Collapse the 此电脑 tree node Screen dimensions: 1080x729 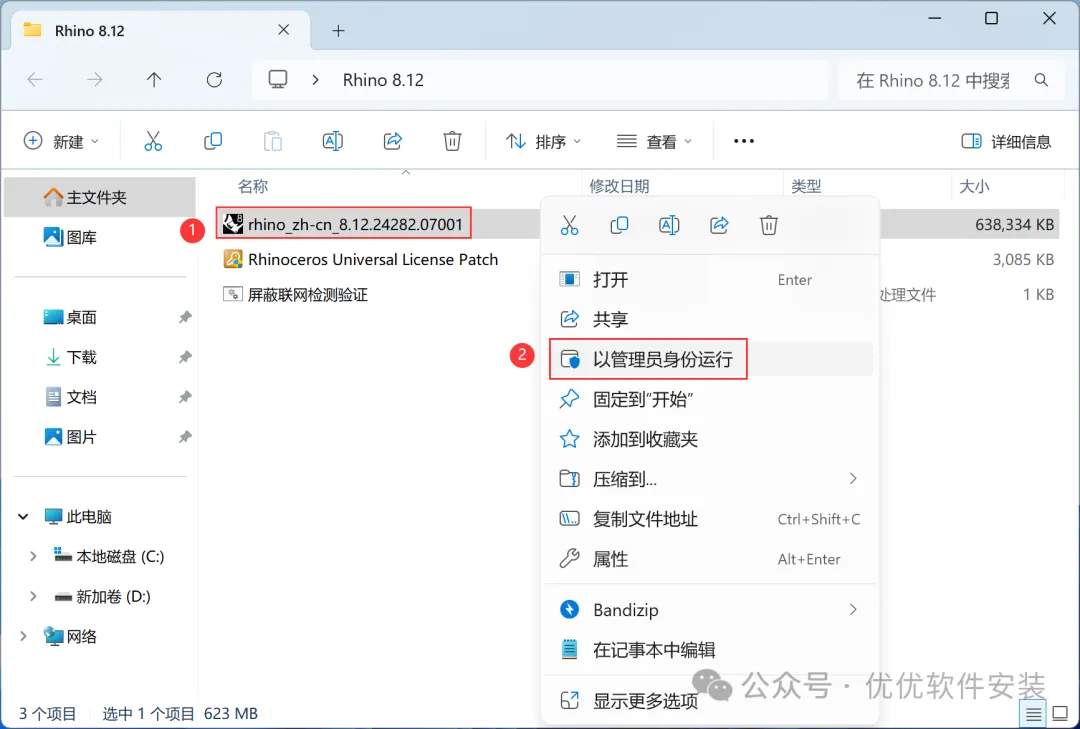23,516
